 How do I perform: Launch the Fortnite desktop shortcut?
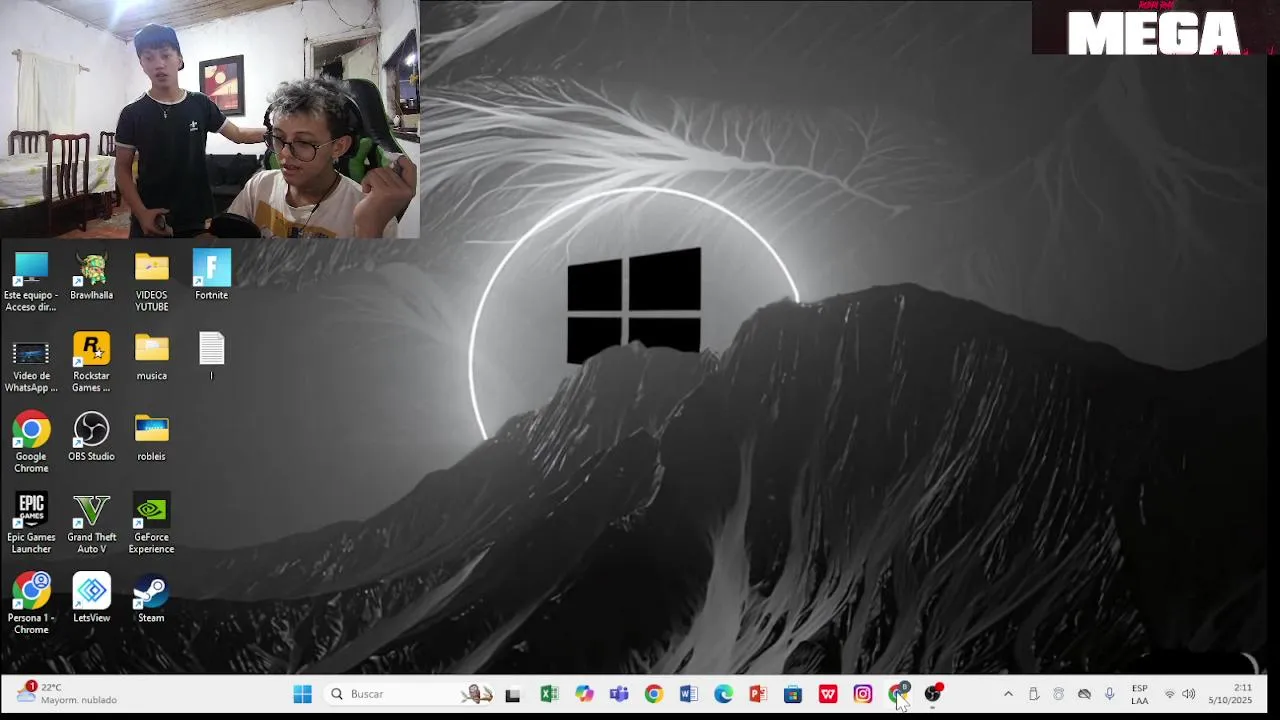click(x=211, y=277)
